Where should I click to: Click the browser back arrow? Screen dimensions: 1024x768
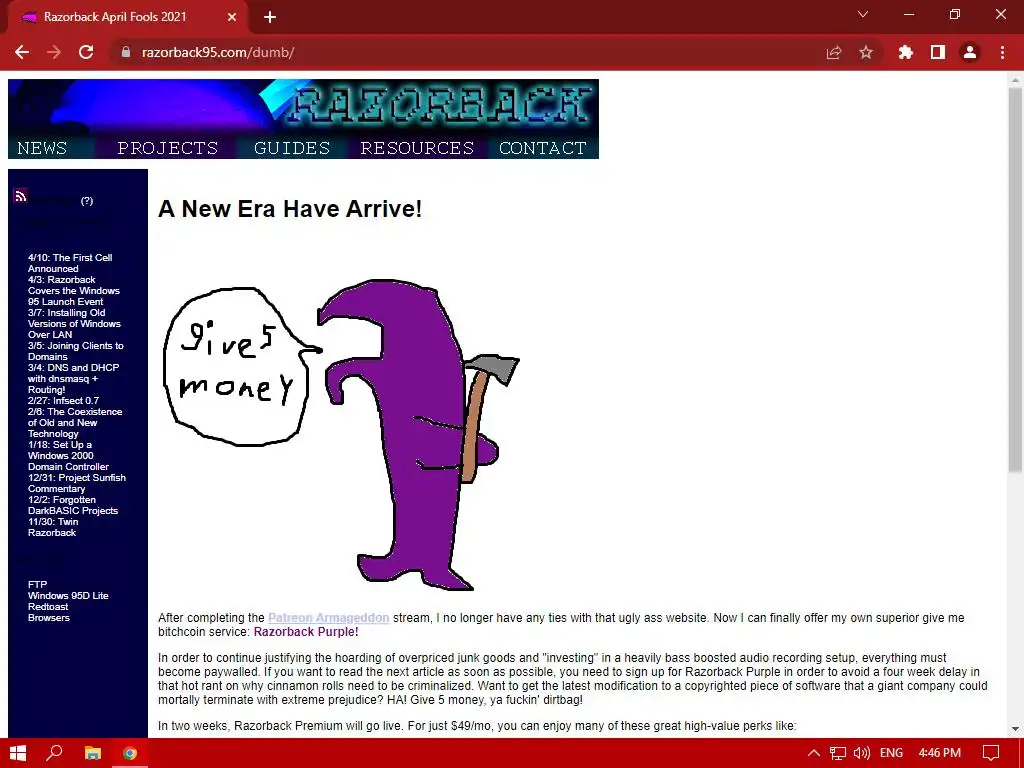pos(22,52)
